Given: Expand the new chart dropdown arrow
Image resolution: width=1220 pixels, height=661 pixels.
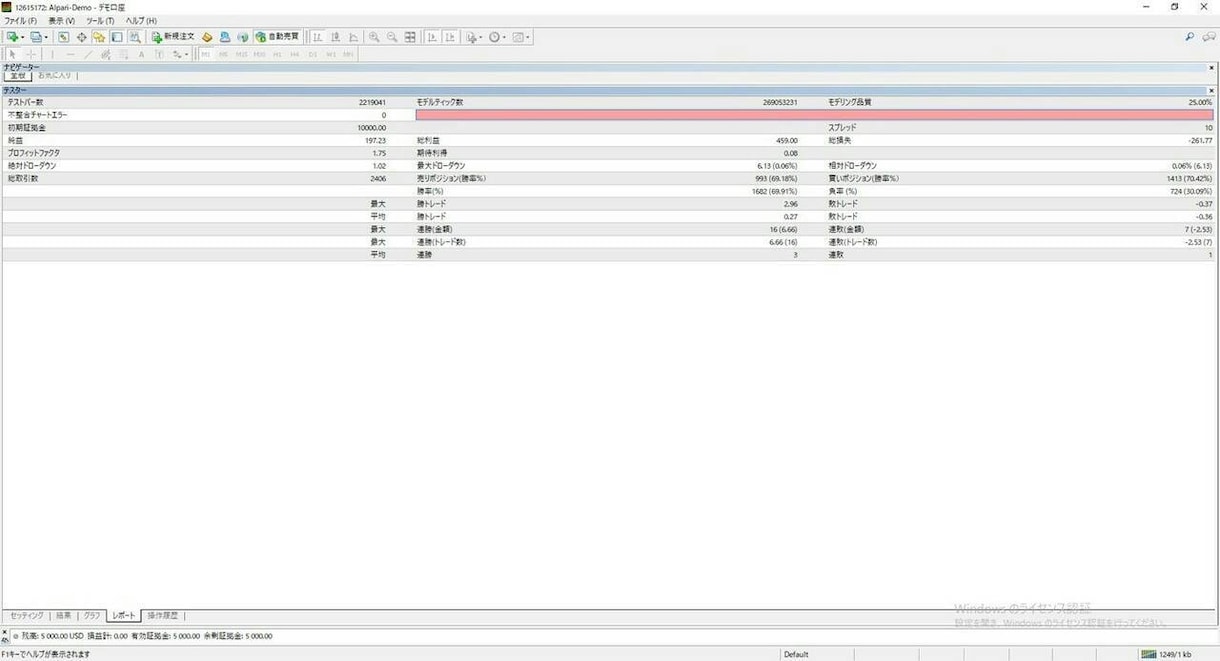Looking at the screenshot, I should pos(22,38).
